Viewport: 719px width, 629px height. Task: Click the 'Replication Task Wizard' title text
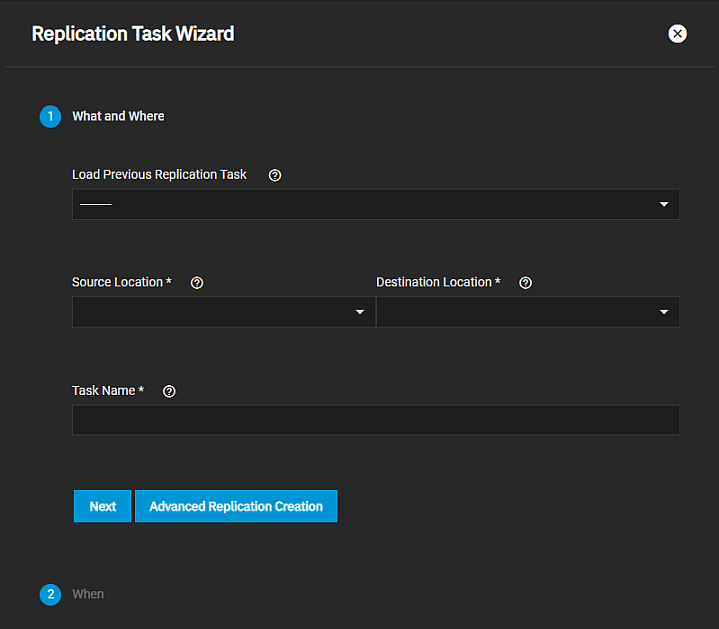pos(133,34)
